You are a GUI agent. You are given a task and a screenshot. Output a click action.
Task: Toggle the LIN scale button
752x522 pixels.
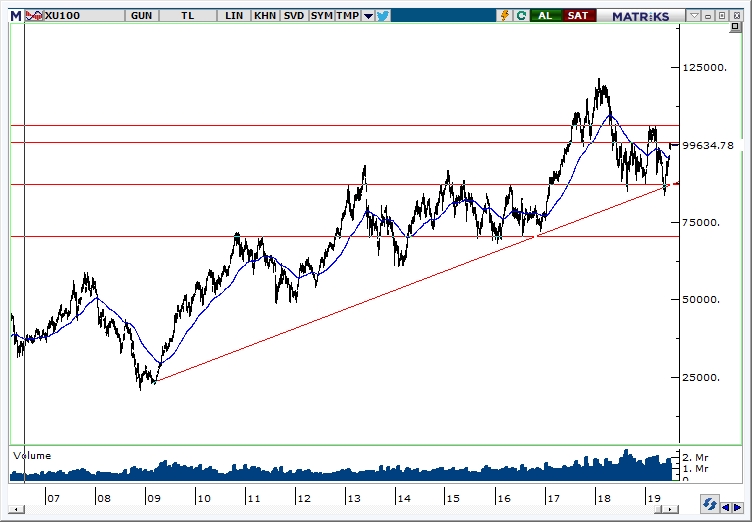pos(234,16)
